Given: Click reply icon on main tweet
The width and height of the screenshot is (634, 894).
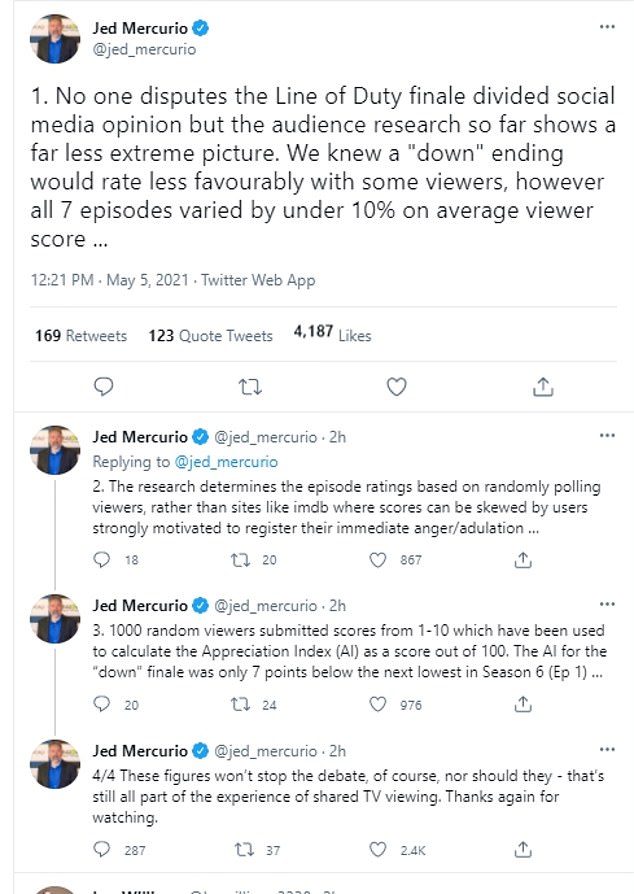Looking at the screenshot, I should click(x=103, y=386).
